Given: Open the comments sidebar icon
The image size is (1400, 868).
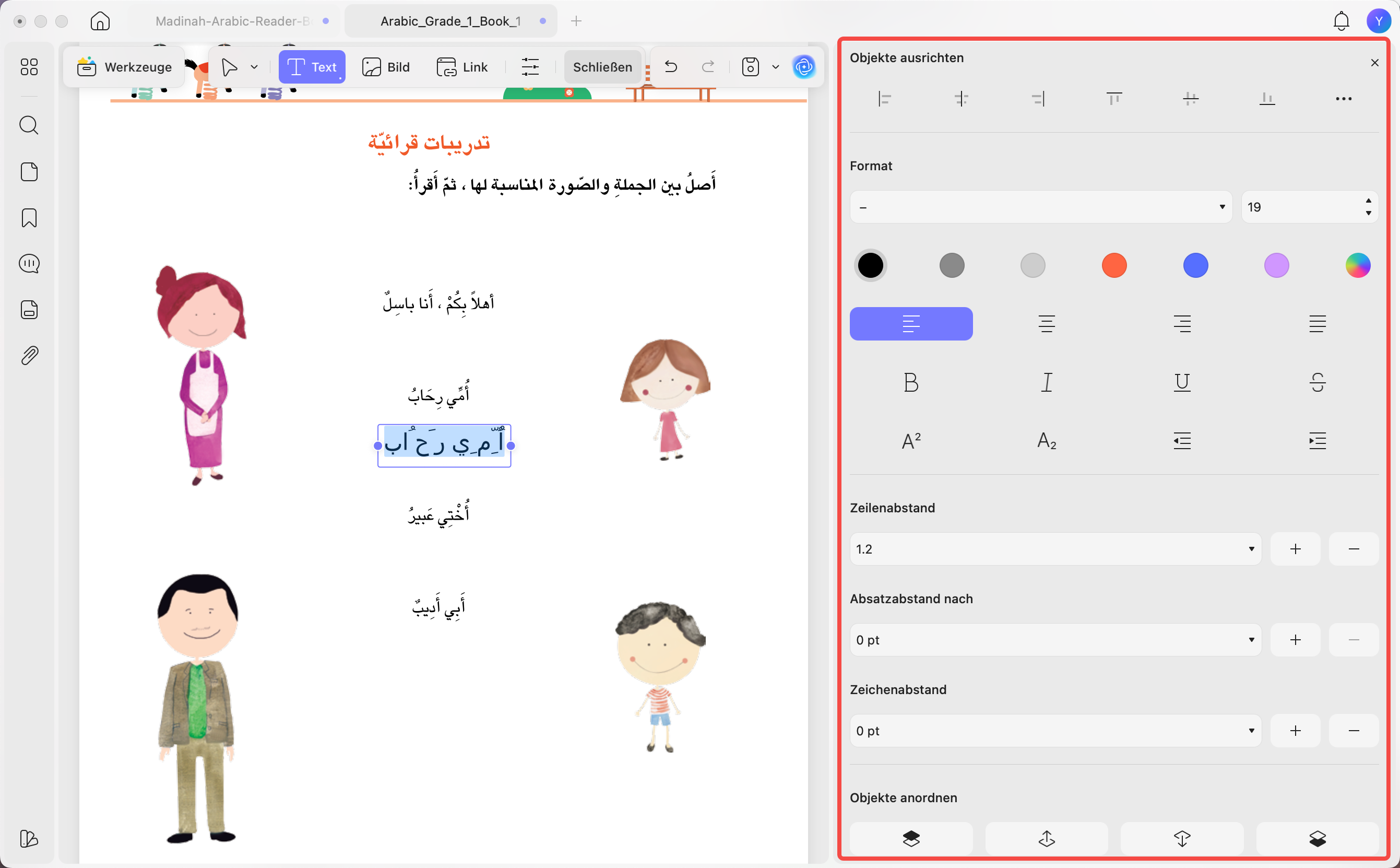Looking at the screenshot, I should point(29,264).
